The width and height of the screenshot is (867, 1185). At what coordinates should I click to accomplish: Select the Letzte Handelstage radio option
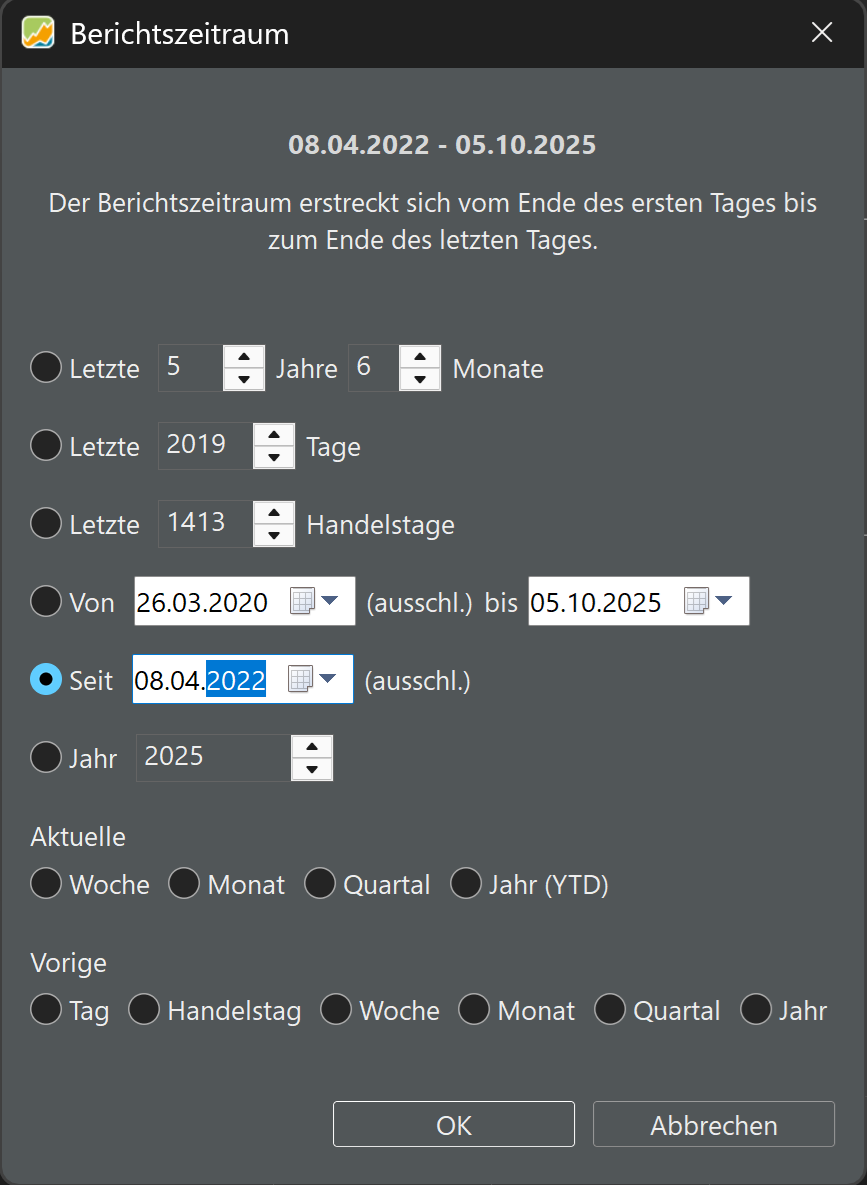pyautogui.click(x=46, y=523)
